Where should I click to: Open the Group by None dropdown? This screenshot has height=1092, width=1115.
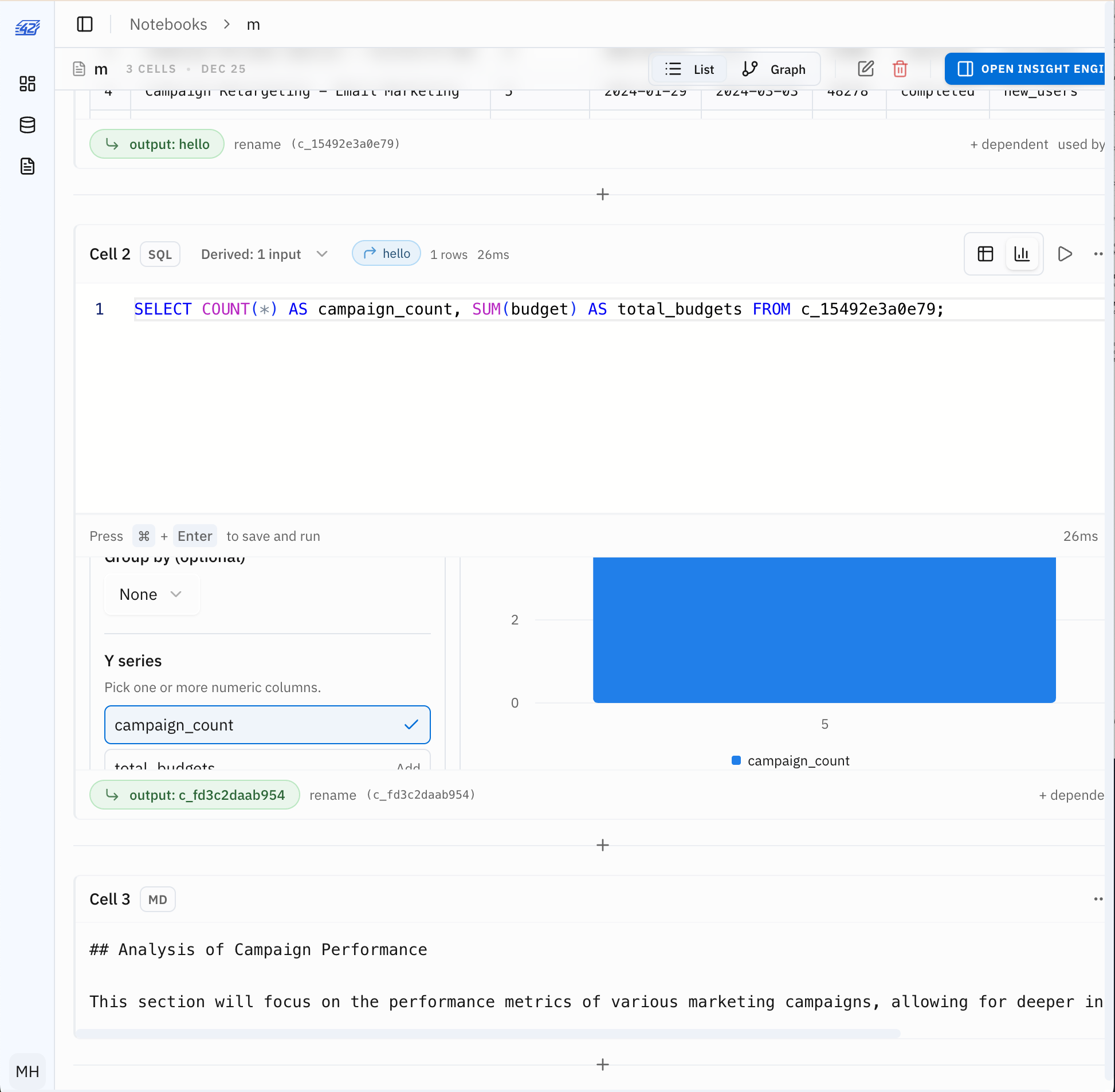151,594
